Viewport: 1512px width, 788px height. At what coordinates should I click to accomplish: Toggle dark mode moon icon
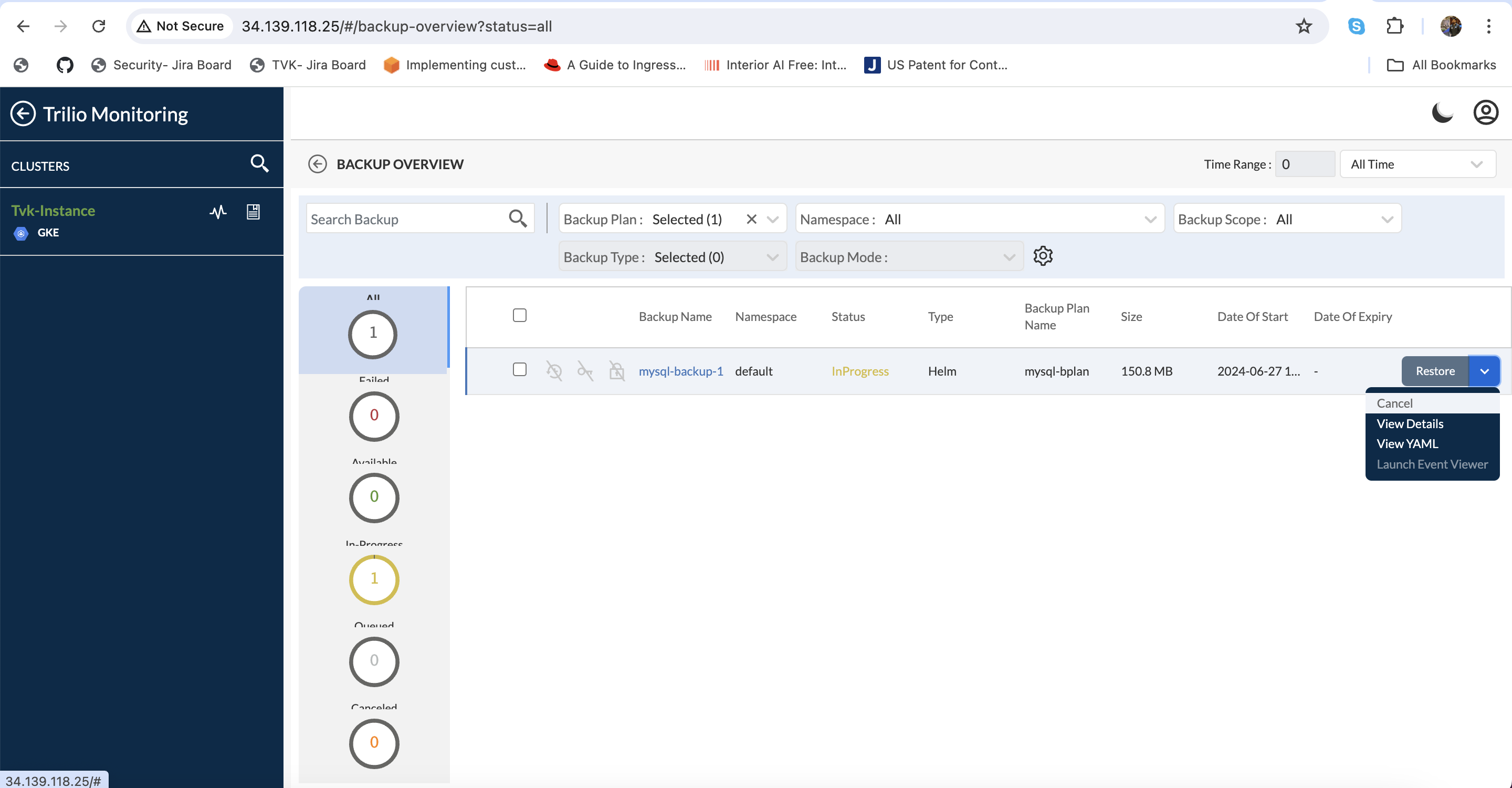coord(1442,112)
